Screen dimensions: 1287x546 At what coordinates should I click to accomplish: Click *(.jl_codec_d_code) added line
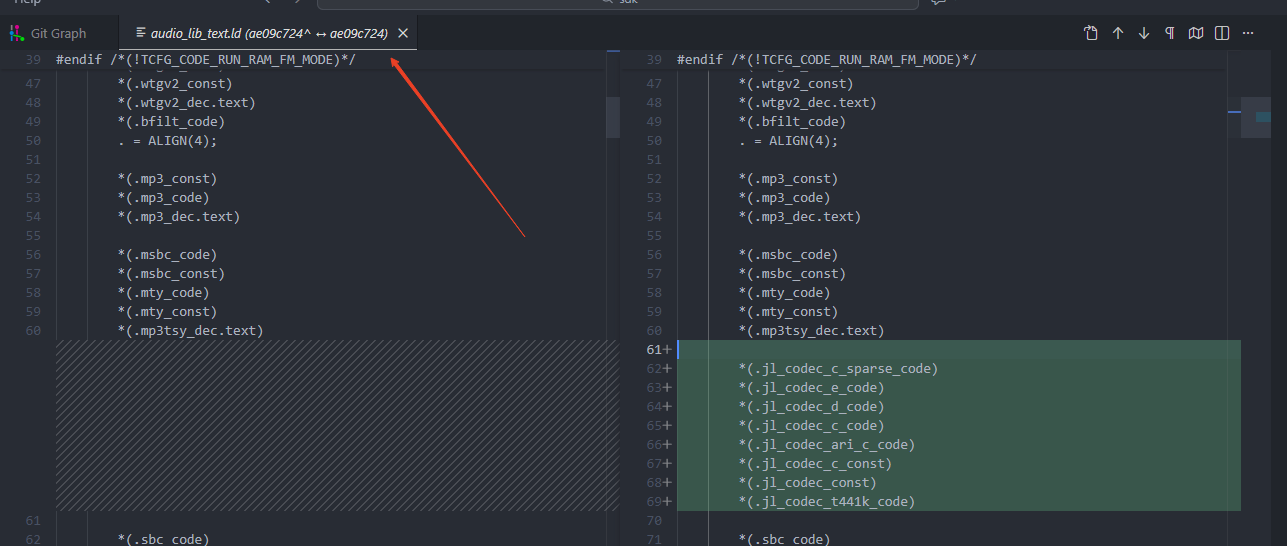click(811, 407)
